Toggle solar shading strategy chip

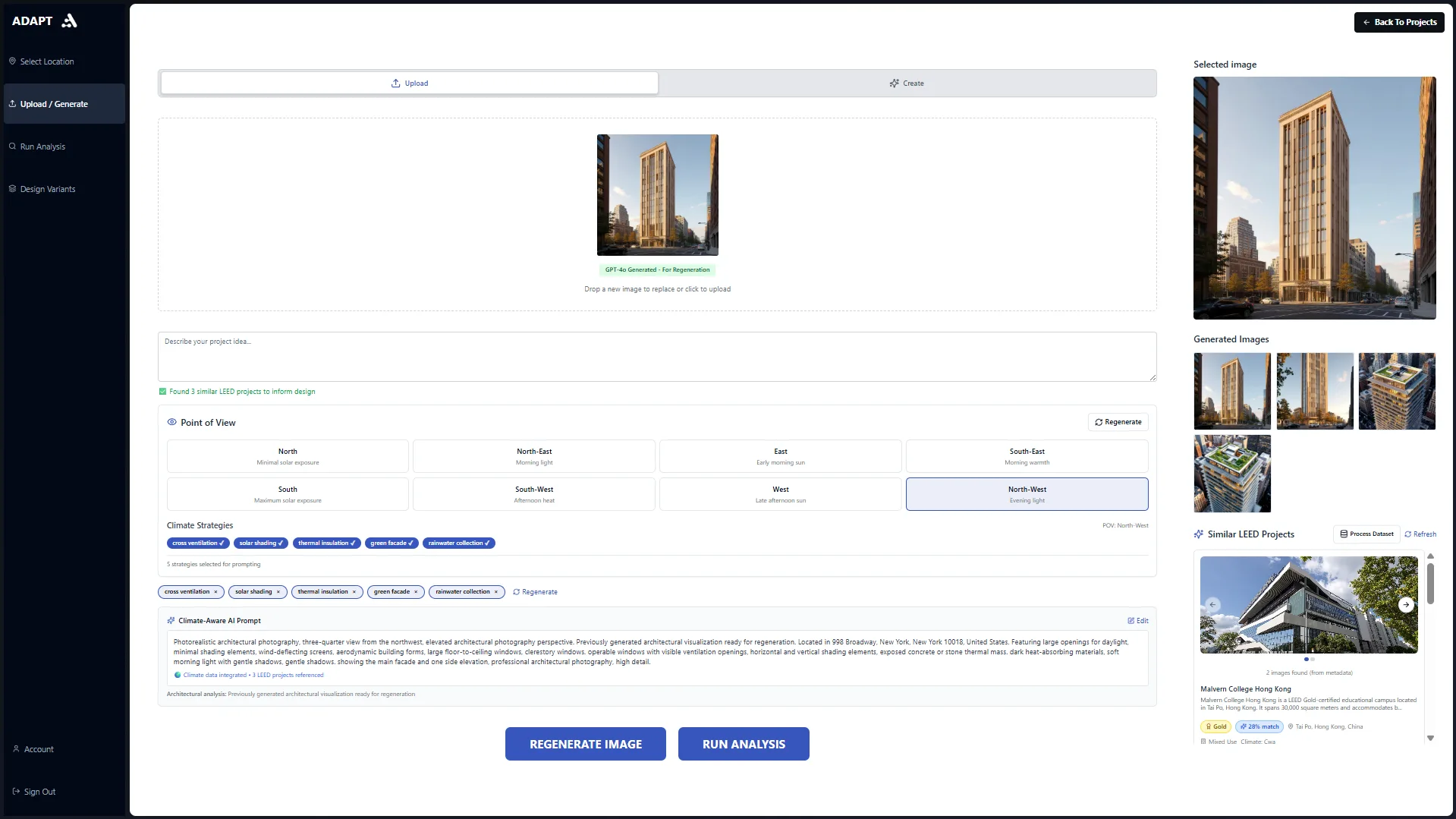pos(261,543)
